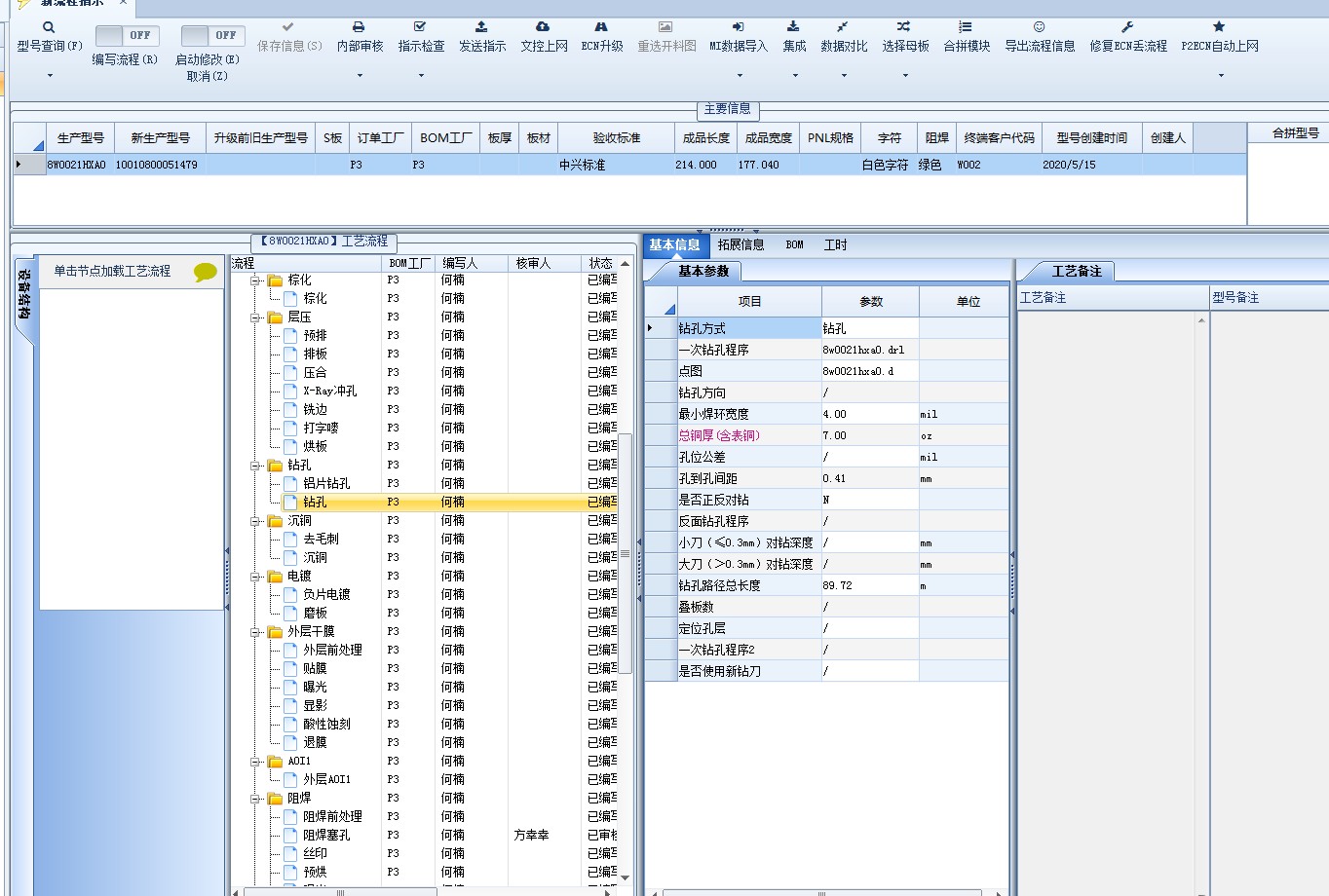Select the 阻焊塞孔 process step
This screenshot has height=896, width=1329.
pos(326,836)
